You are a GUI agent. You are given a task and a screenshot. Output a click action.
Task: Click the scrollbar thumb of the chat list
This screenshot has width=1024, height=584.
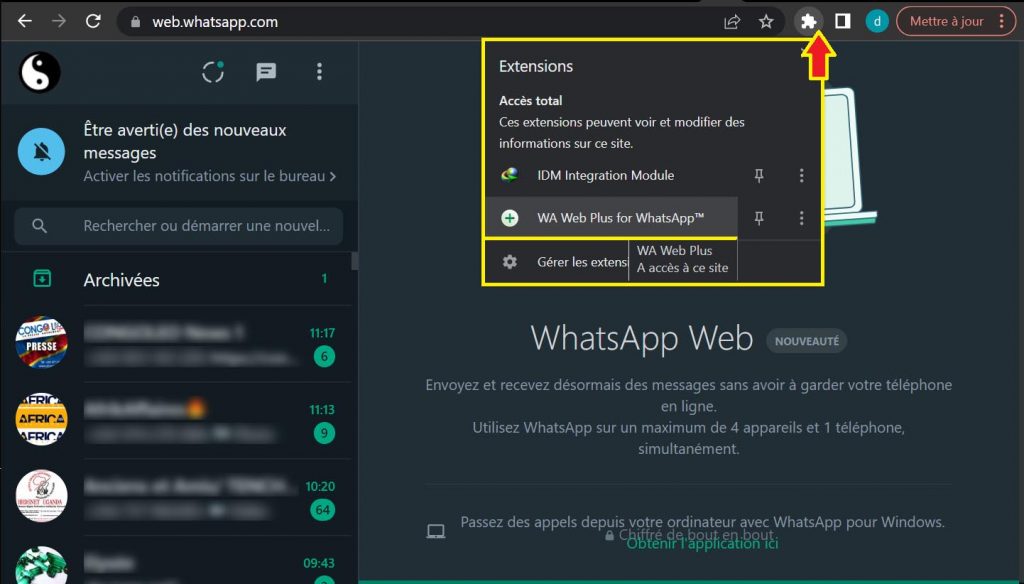[355, 261]
